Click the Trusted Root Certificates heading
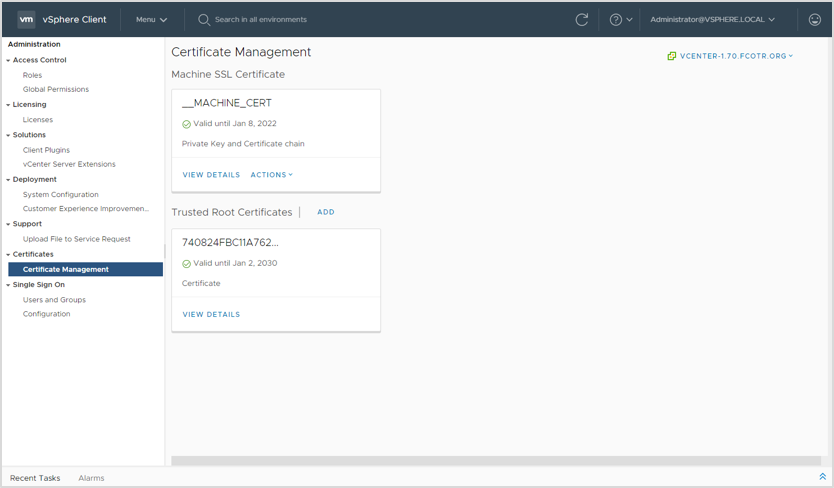834x488 pixels. tap(231, 212)
